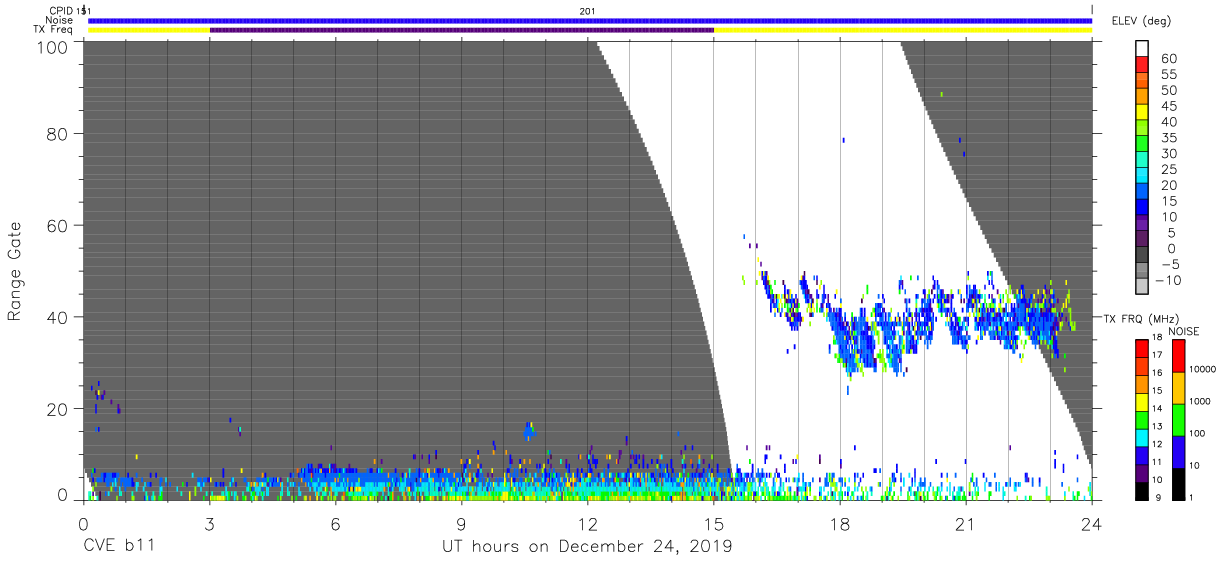Screen dimensions: 1228x567
Task: Click the CPID value '201'
Action: [x=588, y=10]
